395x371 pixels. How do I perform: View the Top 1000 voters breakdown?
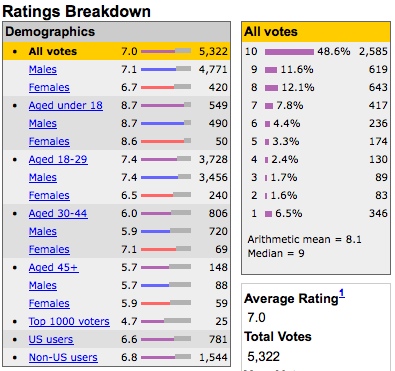click(69, 321)
